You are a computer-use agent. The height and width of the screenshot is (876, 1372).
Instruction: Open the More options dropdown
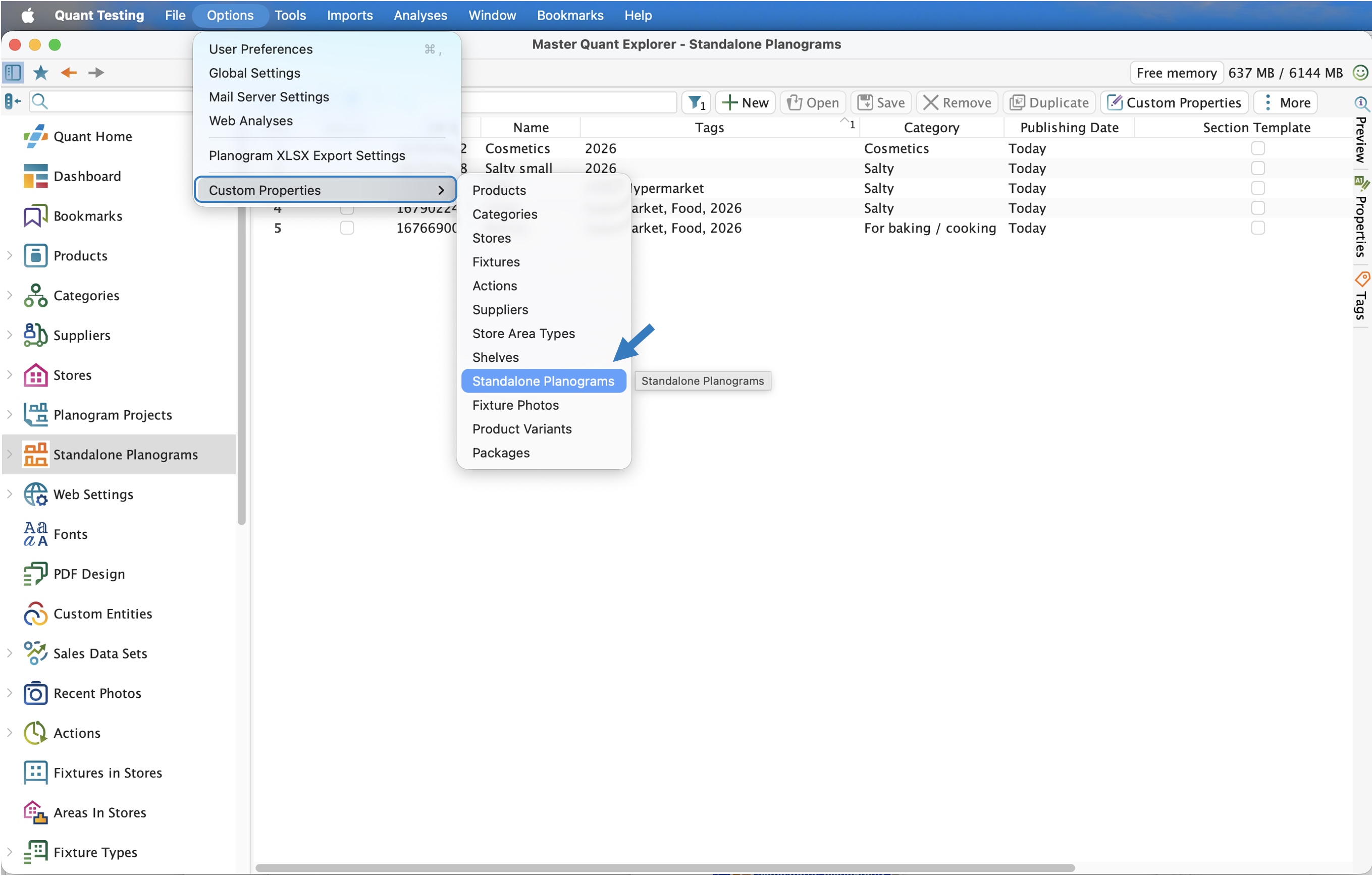pyautogui.click(x=1286, y=102)
